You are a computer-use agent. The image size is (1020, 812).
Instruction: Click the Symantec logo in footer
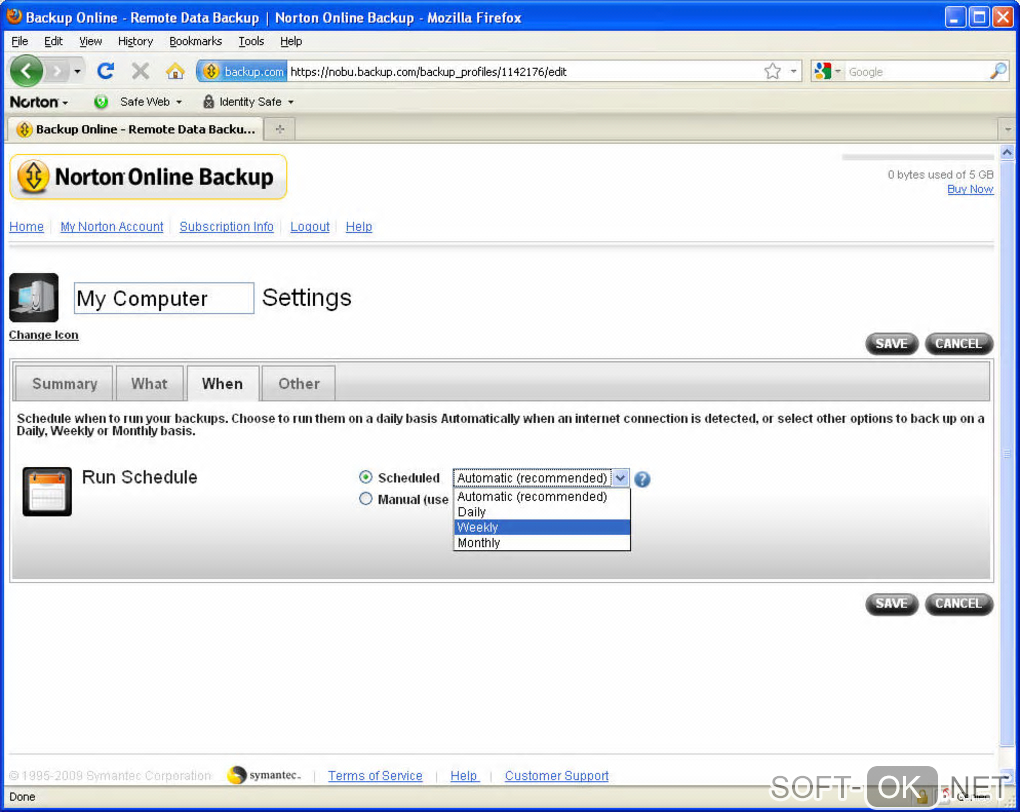[x=264, y=775]
